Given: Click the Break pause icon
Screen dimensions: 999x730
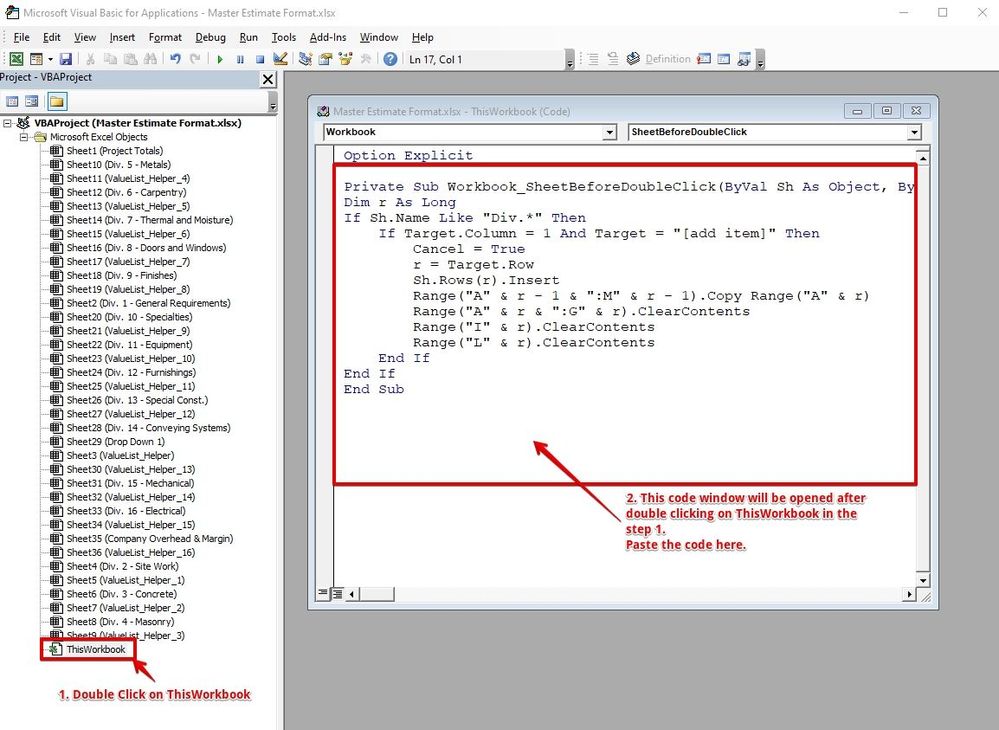Looking at the screenshot, I should [240, 59].
